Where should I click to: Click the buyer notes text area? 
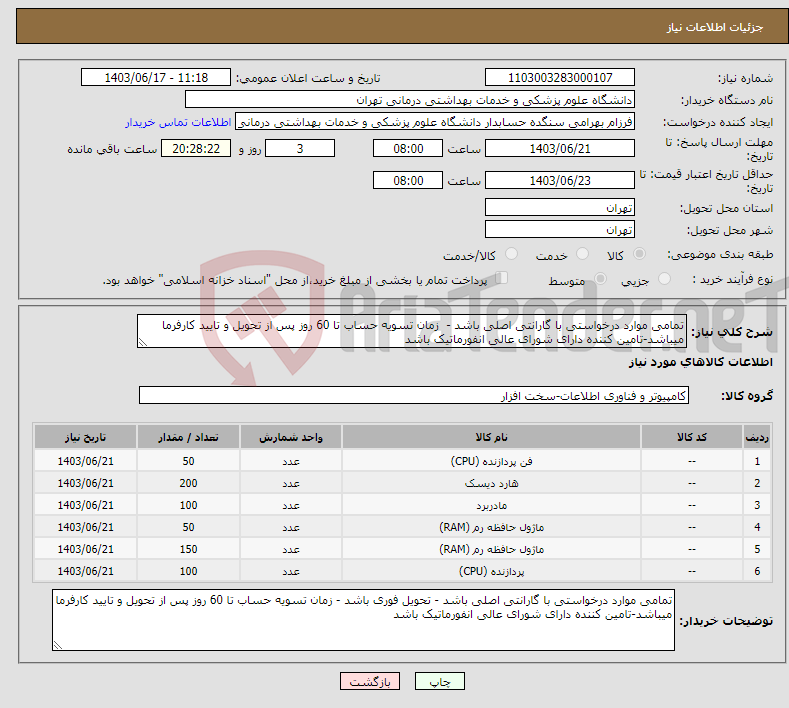(363, 620)
